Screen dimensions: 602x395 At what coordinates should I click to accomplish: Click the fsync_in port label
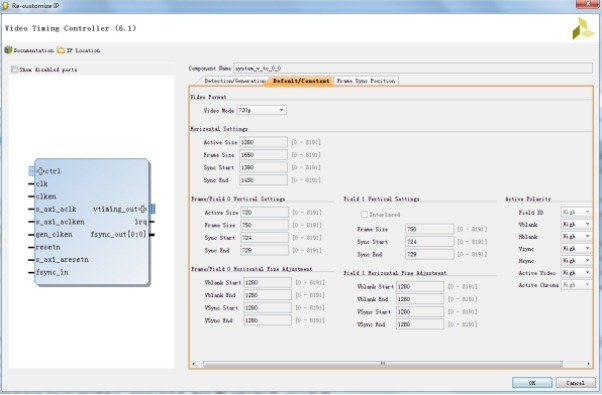(x=52, y=273)
